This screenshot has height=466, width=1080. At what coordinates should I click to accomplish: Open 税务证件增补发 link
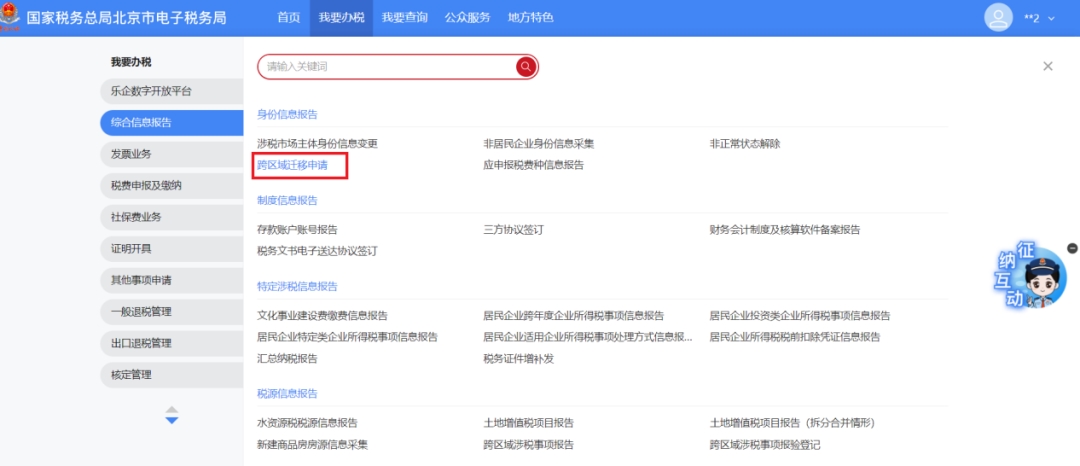click(x=518, y=358)
